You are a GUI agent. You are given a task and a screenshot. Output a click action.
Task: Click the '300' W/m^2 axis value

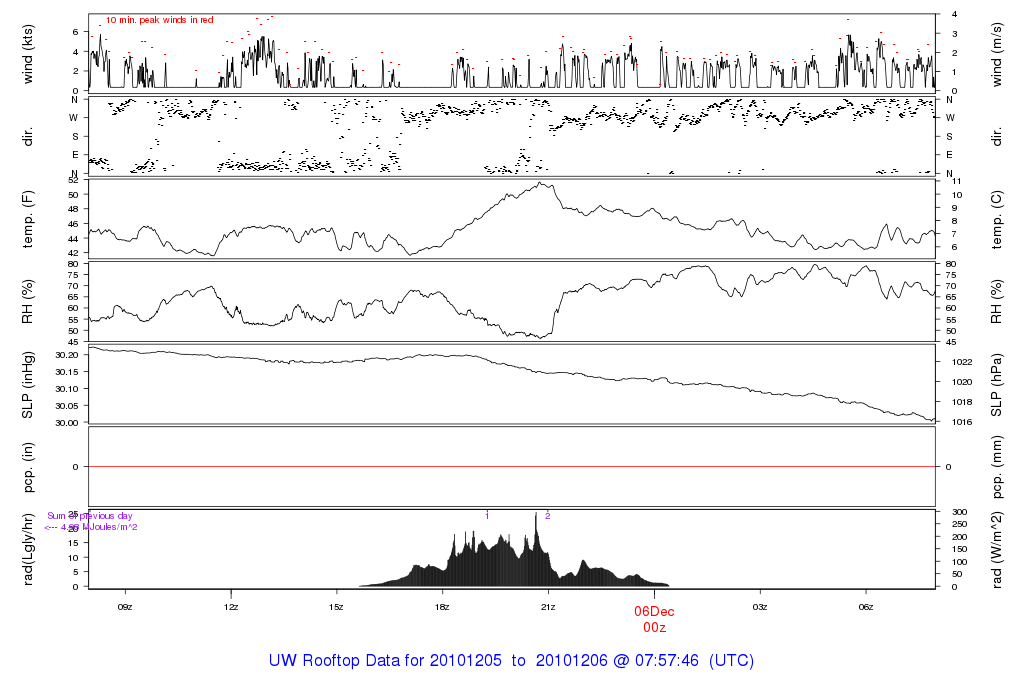point(959,512)
